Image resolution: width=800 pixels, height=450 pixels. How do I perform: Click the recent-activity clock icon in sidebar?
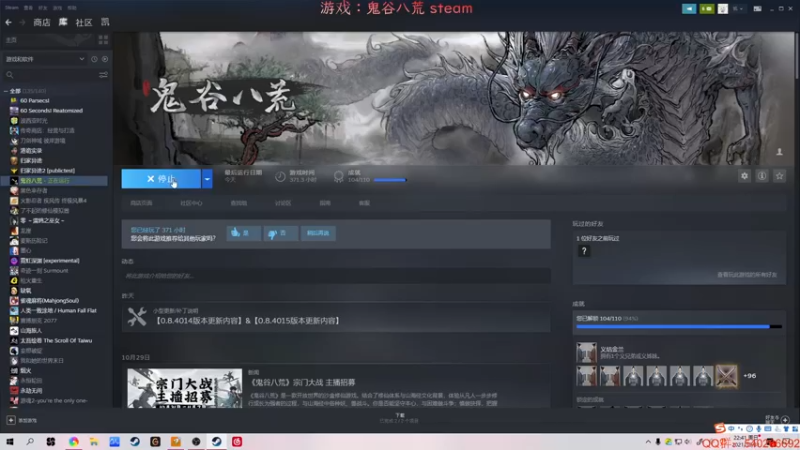(94, 59)
